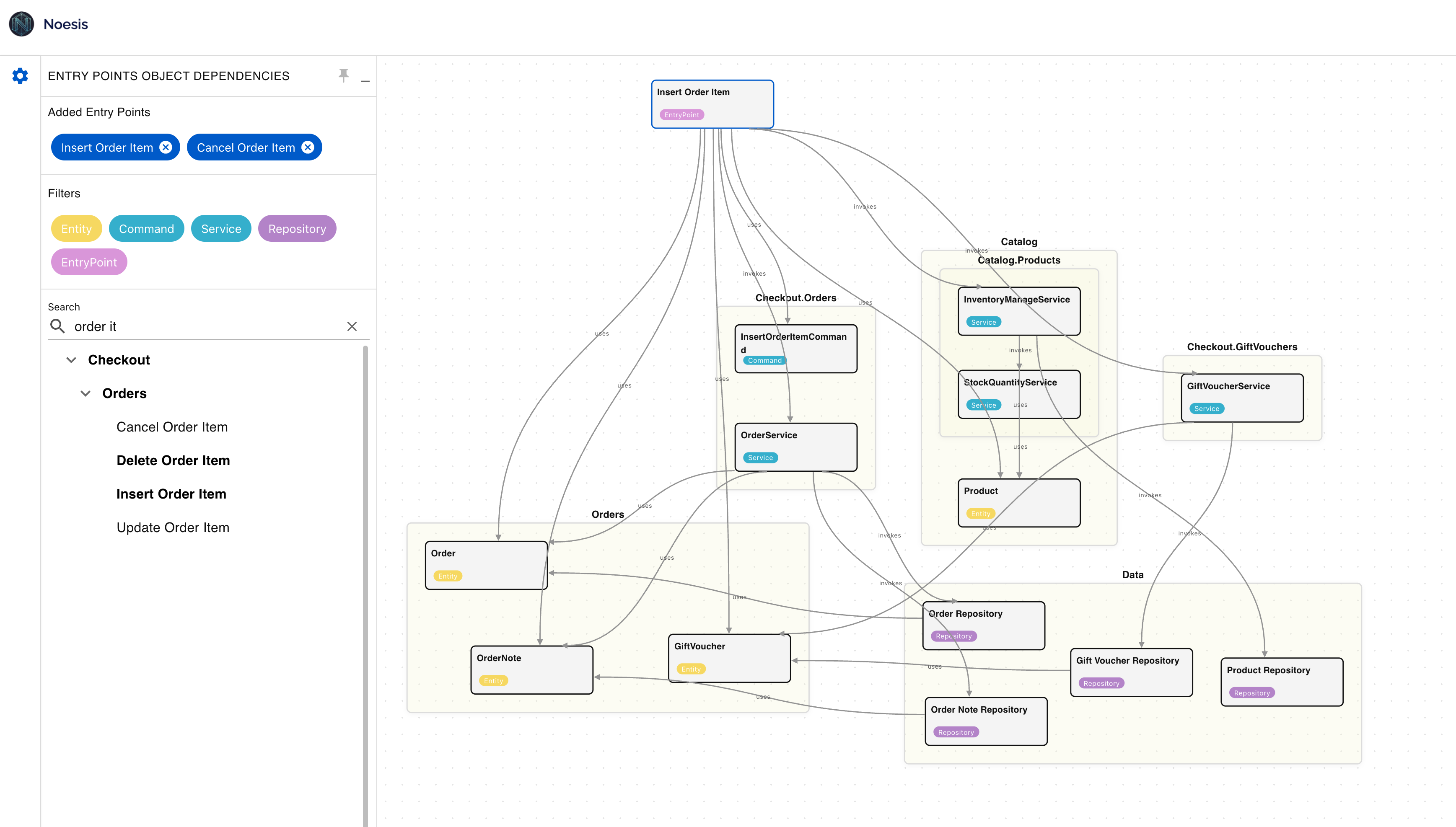Click the Noesis logo icon
The height and width of the screenshot is (827, 1456).
(22, 24)
